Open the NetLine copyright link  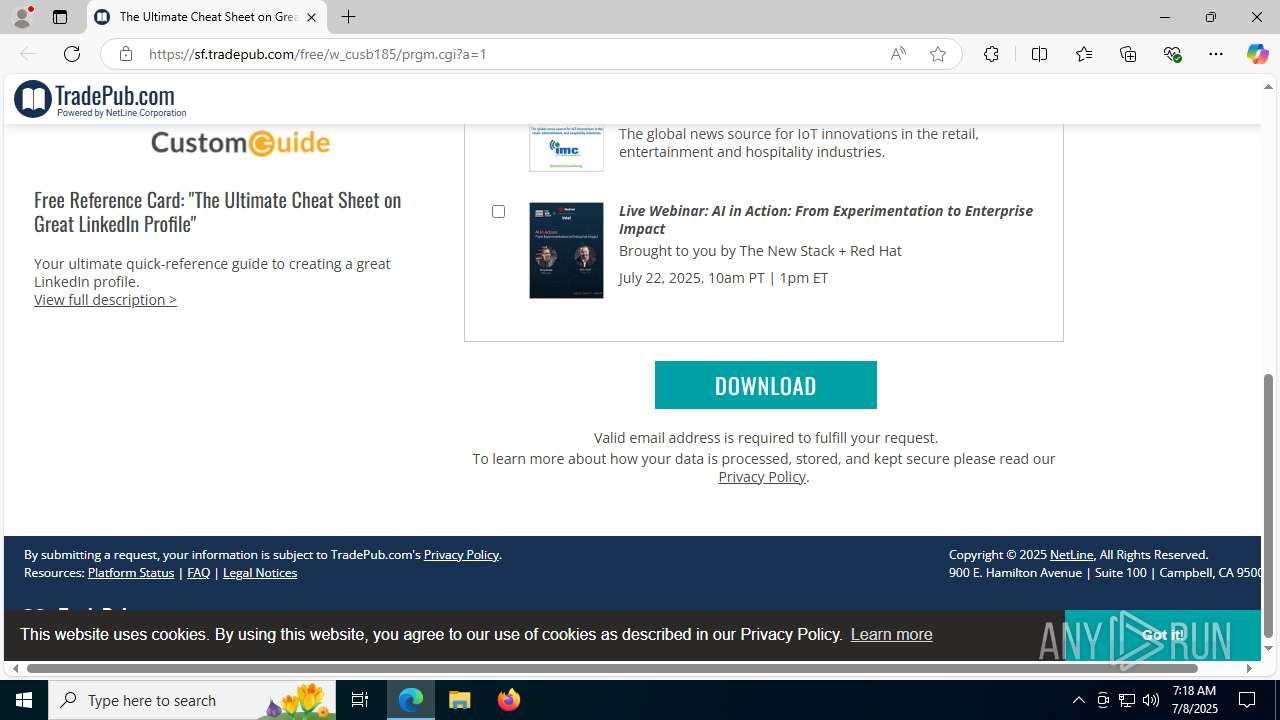pyautogui.click(x=1071, y=554)
